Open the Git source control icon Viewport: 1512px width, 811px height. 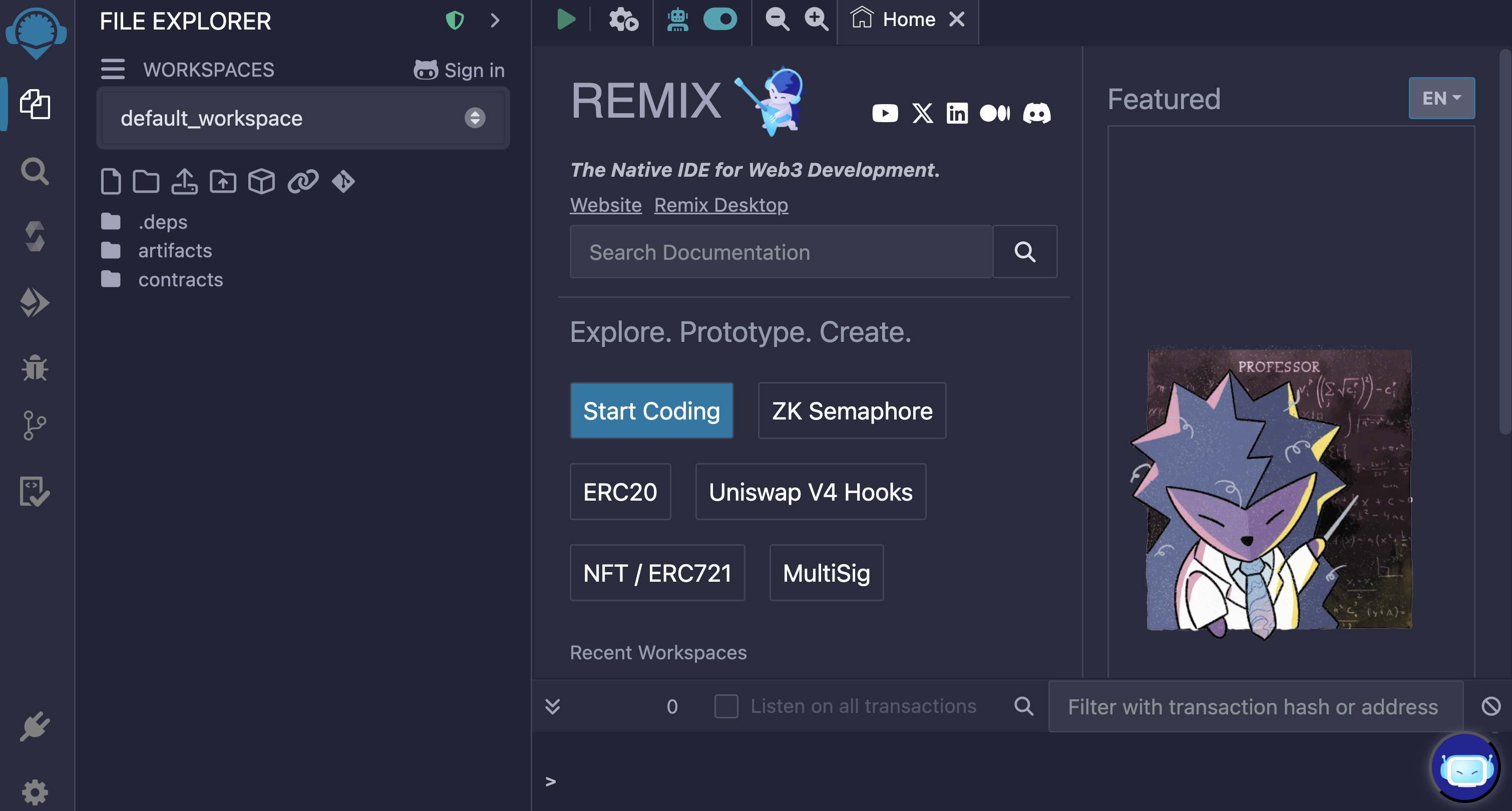(35, 426)
